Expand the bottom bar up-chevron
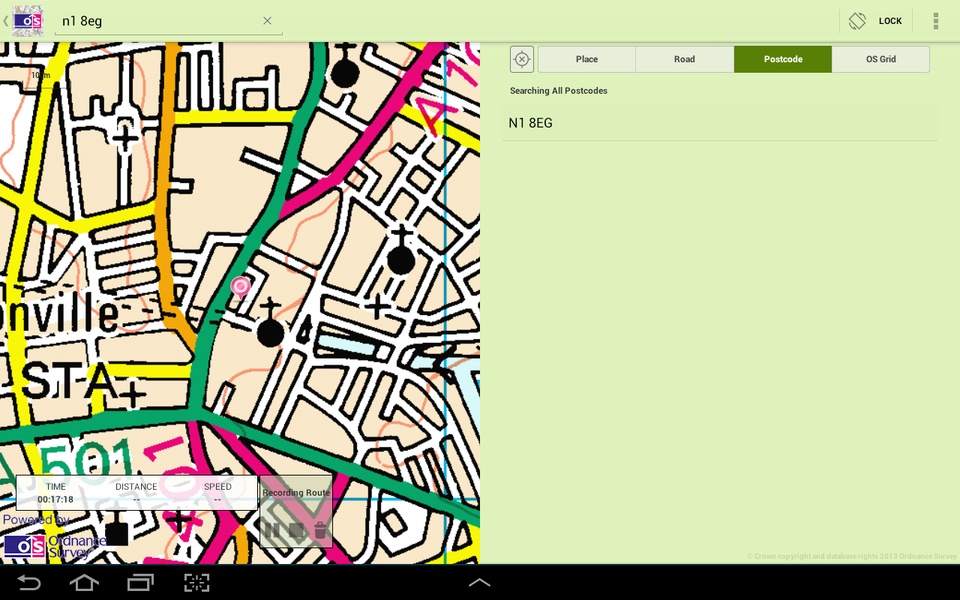The height and width of the screenshot is (600, 960). pos(479,582)
